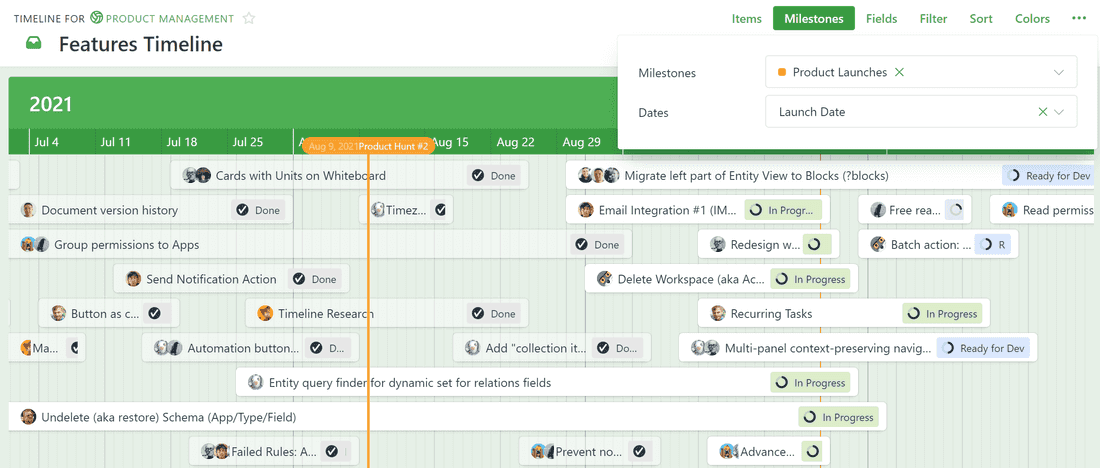Open the Filter menu
The width and height of the screenshot is (1100, 468).
(x=933, y=19)
